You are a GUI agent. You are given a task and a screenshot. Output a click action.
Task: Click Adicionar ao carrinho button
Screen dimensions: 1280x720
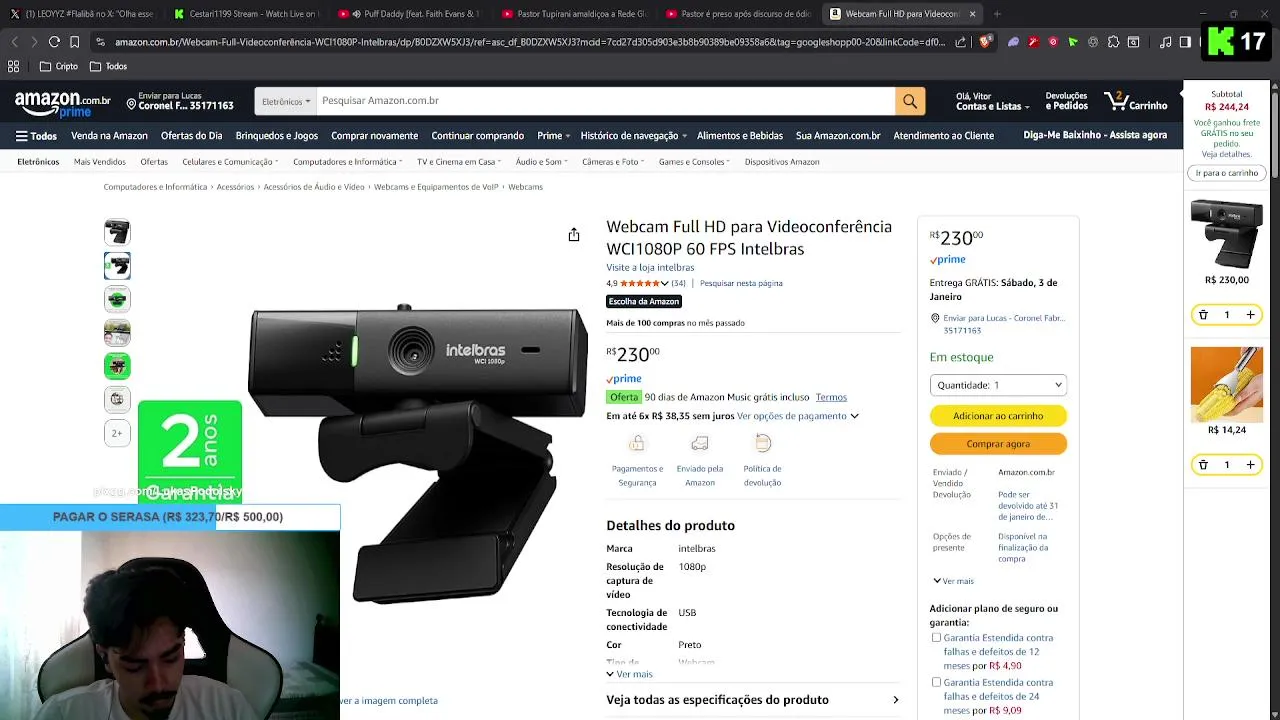coord(998,416)
